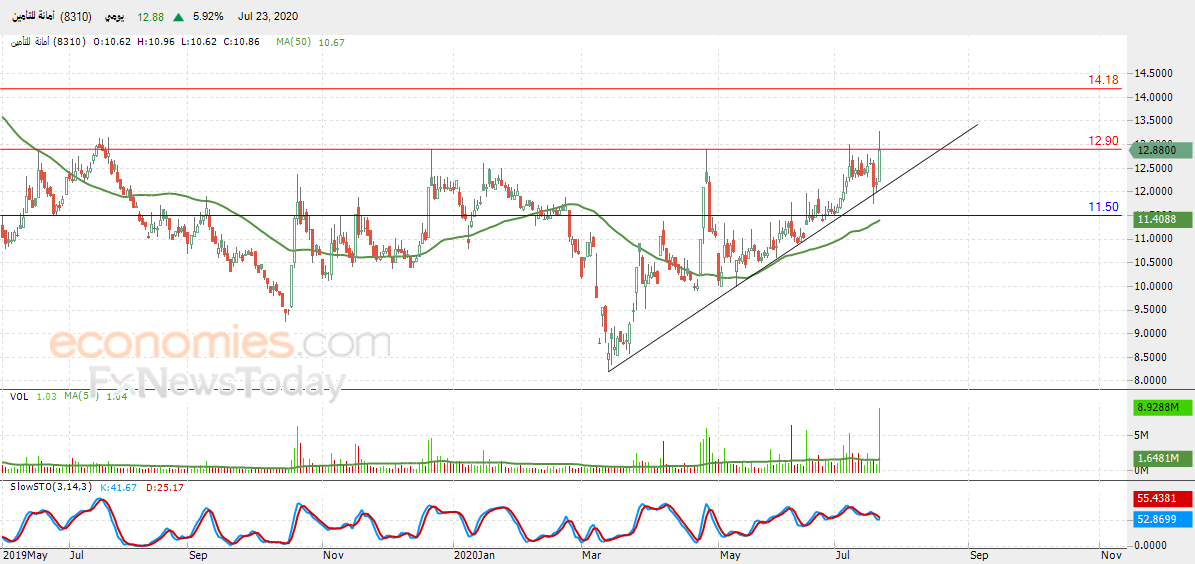This screenshot has width=1195, height=564.
Task: Click the VOL indicator label
Action: coord(19,395)
